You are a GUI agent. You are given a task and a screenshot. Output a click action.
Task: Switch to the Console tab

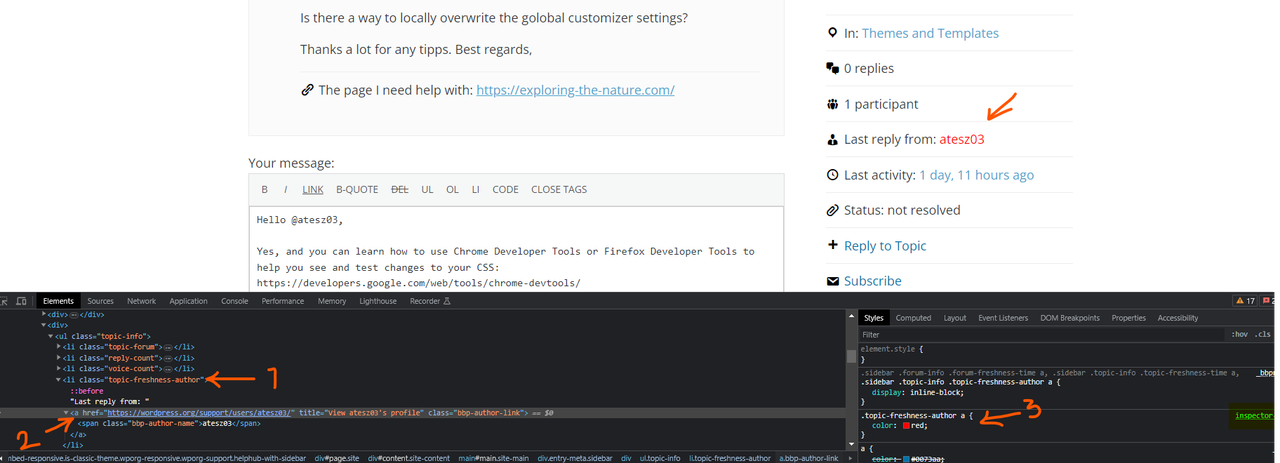[x=234, y=301]
